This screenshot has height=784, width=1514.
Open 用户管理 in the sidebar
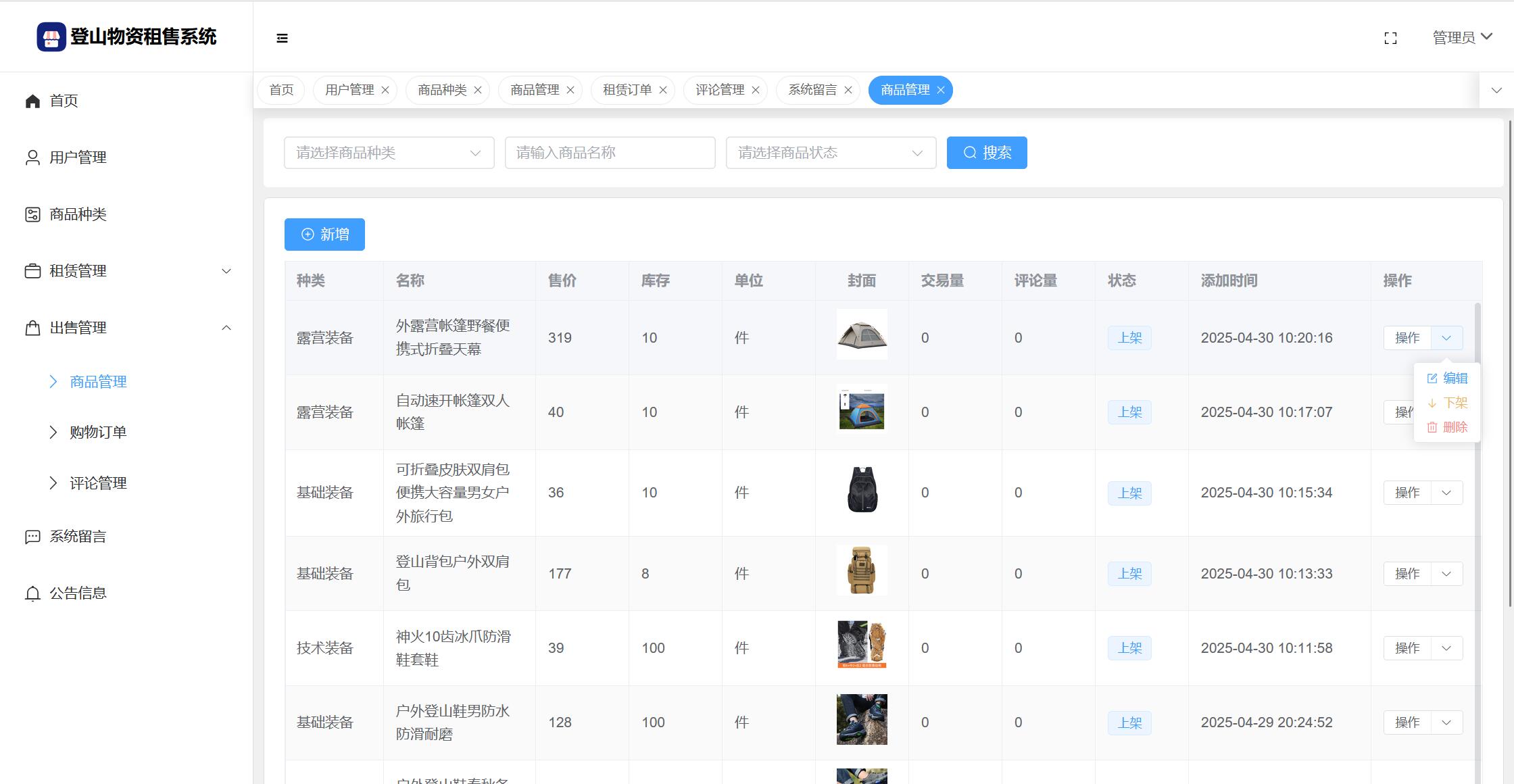[x=78, y=157]
